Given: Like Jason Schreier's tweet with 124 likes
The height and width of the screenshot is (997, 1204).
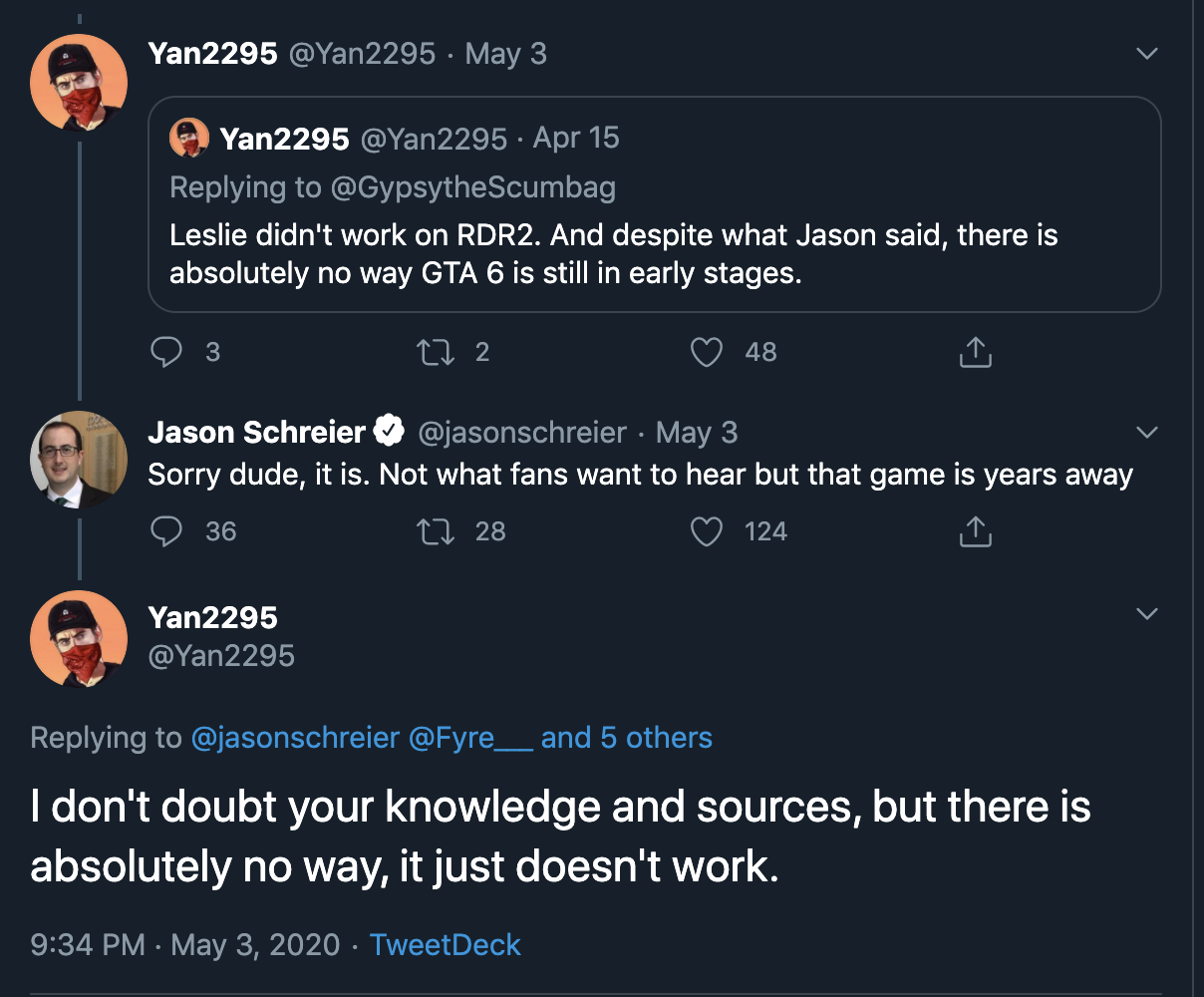Looking at the screenshot, I should coord(707,531).
